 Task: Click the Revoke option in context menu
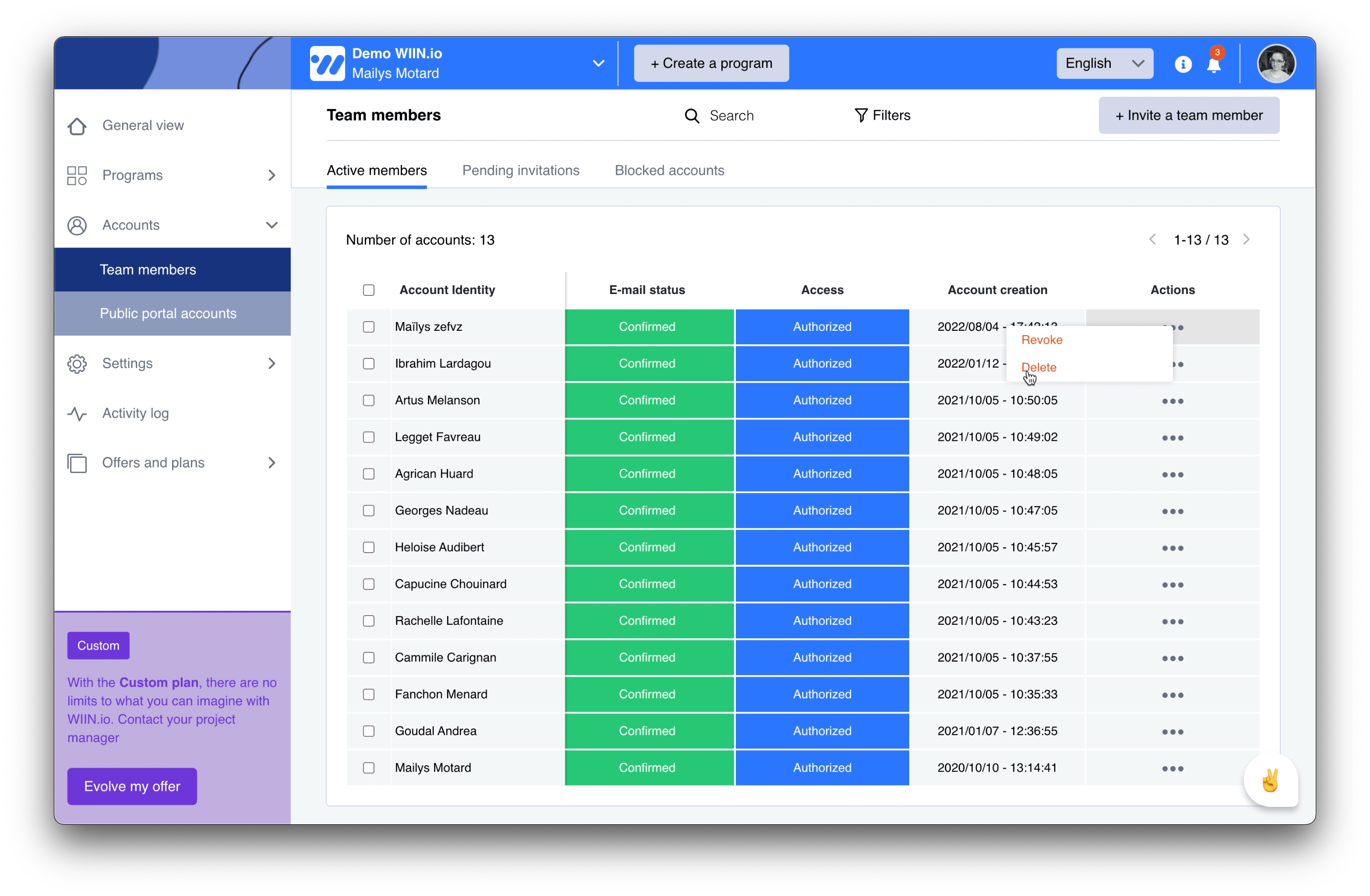point(1042,339)
